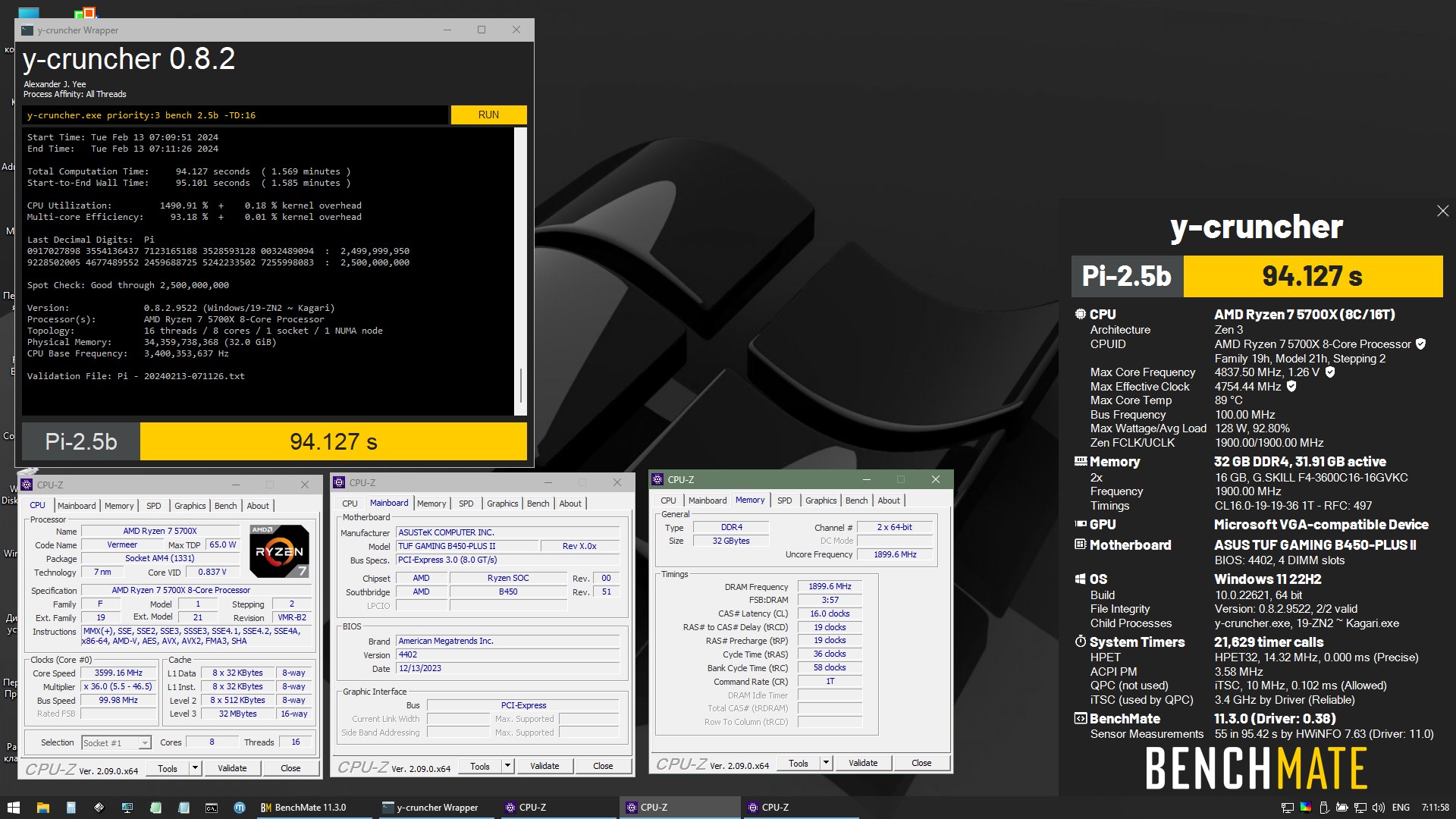Open the Graphics tab in the middle CPU-Z window
1456x819 pixels.
tap(503, 504)
